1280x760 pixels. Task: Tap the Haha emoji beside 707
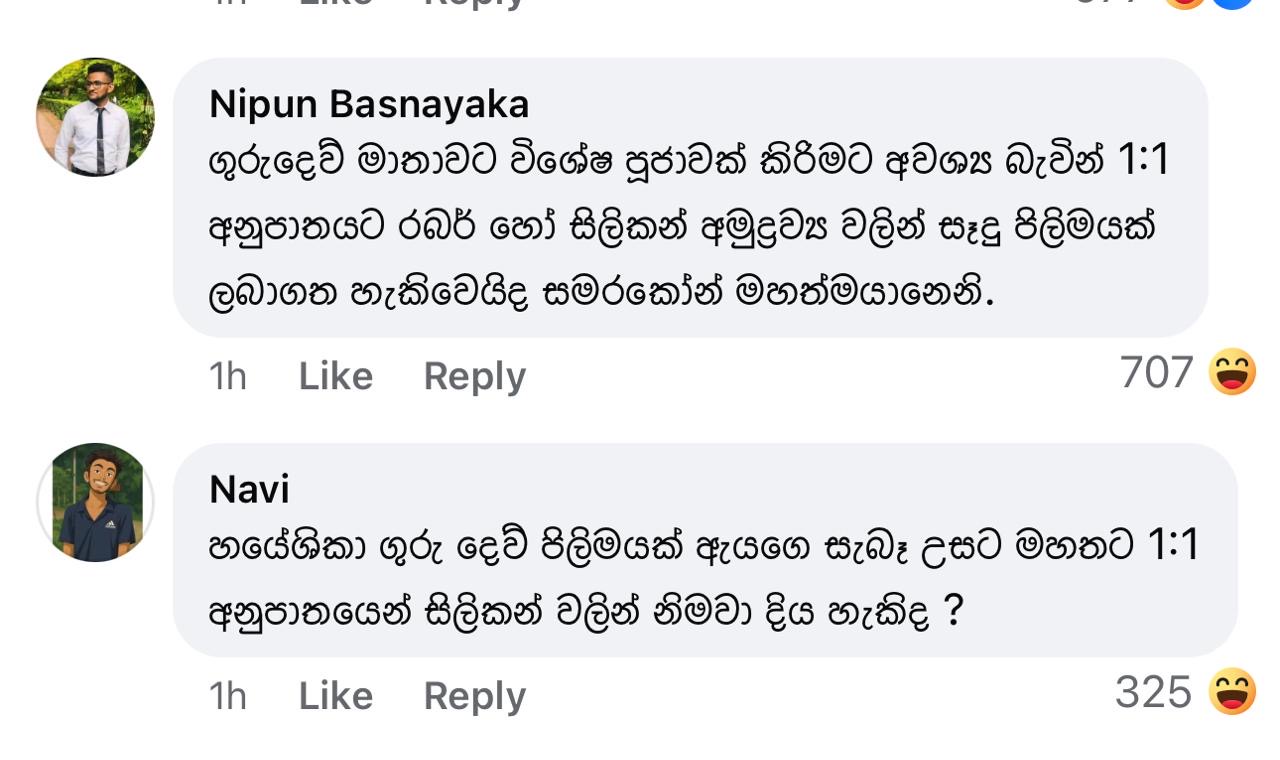(x=1232, y=372)
